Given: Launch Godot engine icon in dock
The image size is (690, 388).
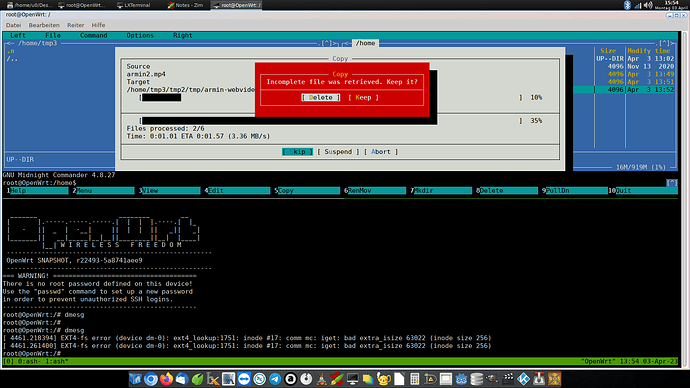Looking at the screenshot, I should tap(461, 379).
